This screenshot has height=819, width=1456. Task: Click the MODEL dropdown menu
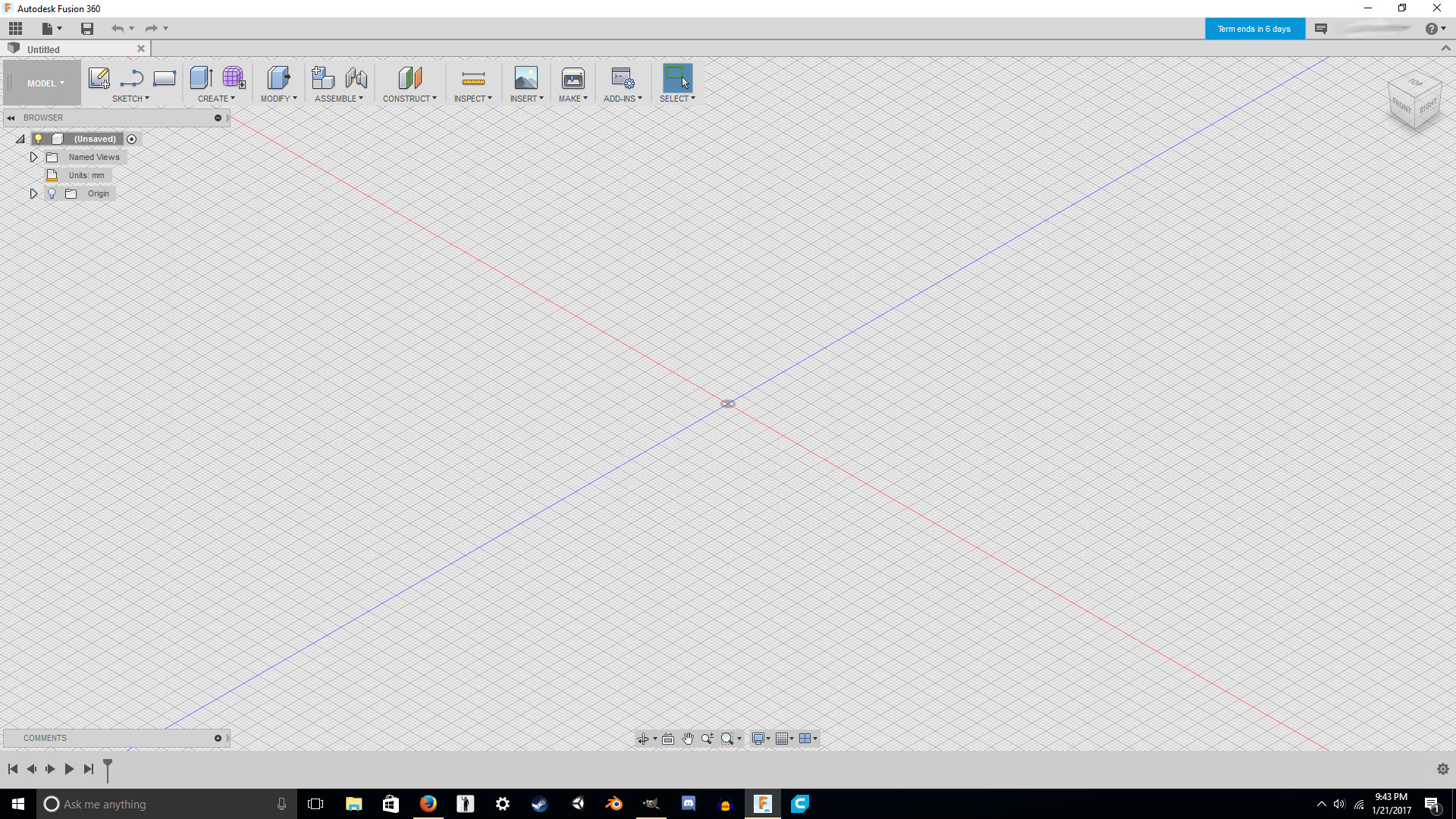(x=44, y=82)
